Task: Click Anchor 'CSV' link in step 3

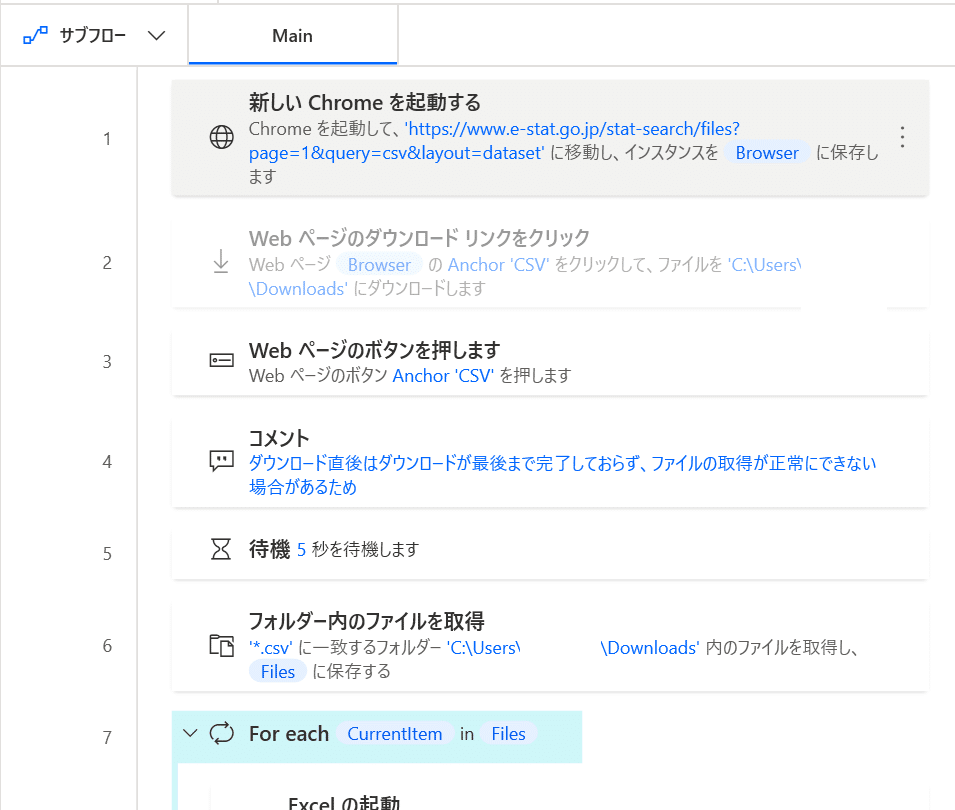Action: click(443, 376)
